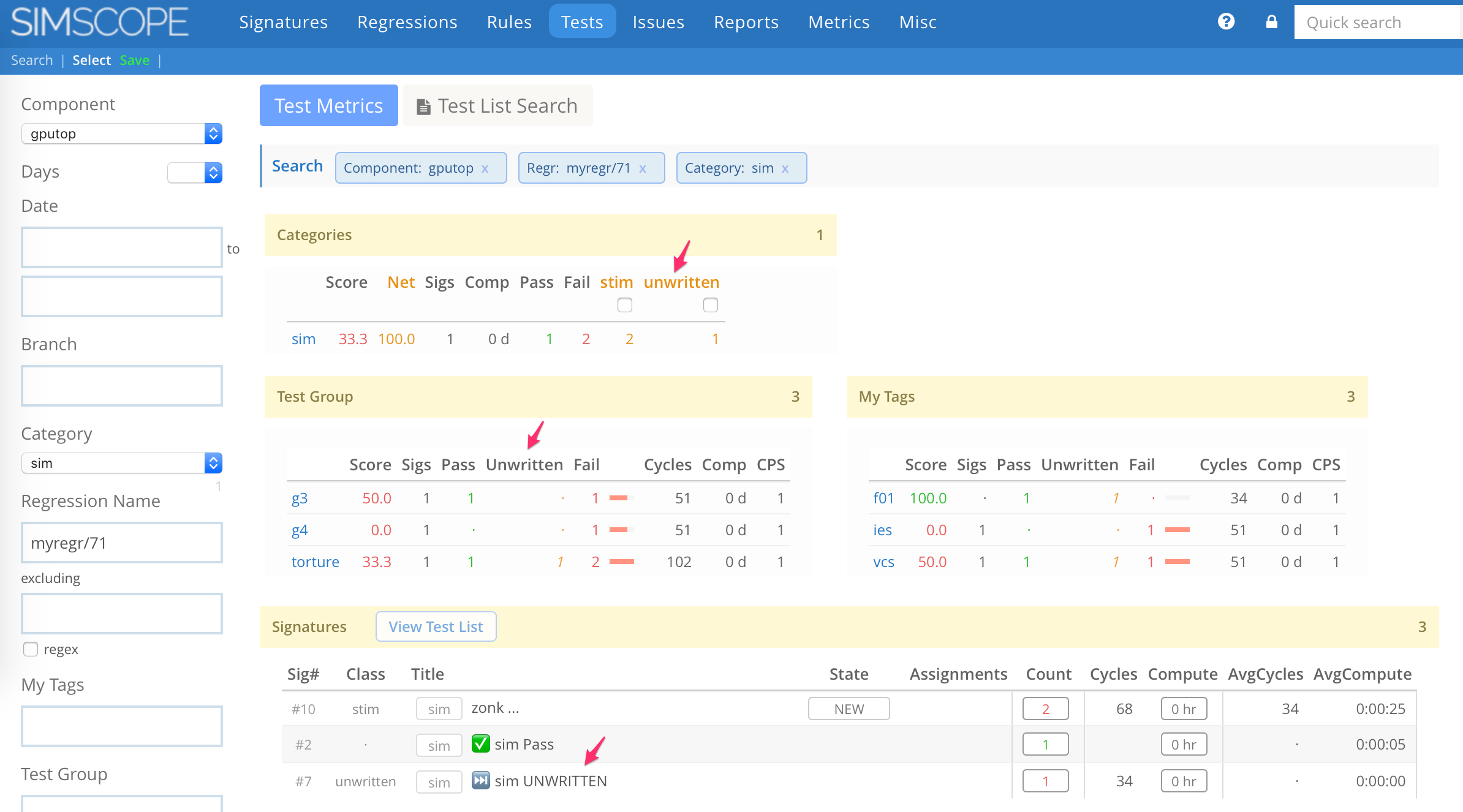Click the Quick search field
Viewport: 1463px width, 812px height.
click(1378, 22)
